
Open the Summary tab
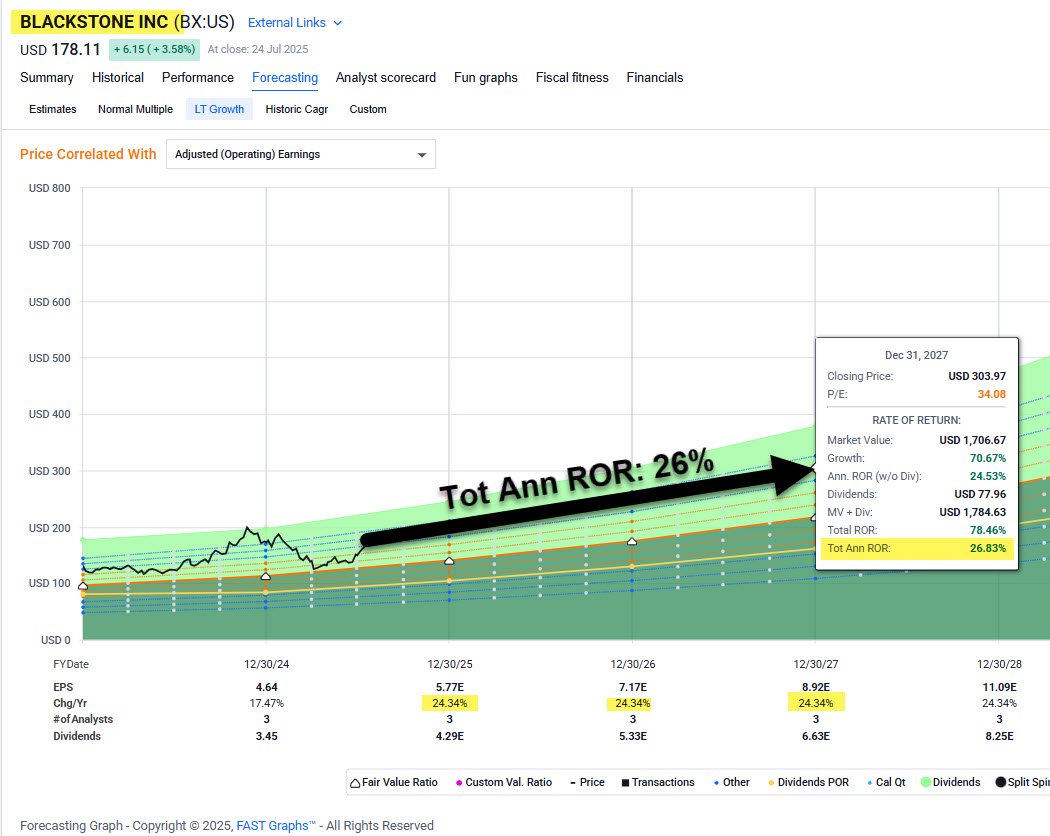pos(47,78)
